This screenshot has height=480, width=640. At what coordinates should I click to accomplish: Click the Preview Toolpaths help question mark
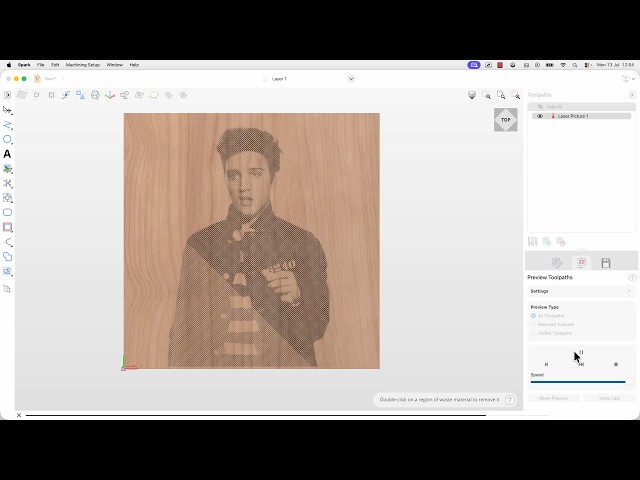[x=632, y=278]
